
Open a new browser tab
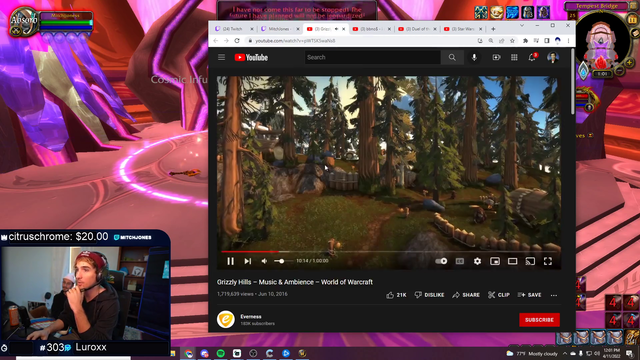tap(493, 29)
